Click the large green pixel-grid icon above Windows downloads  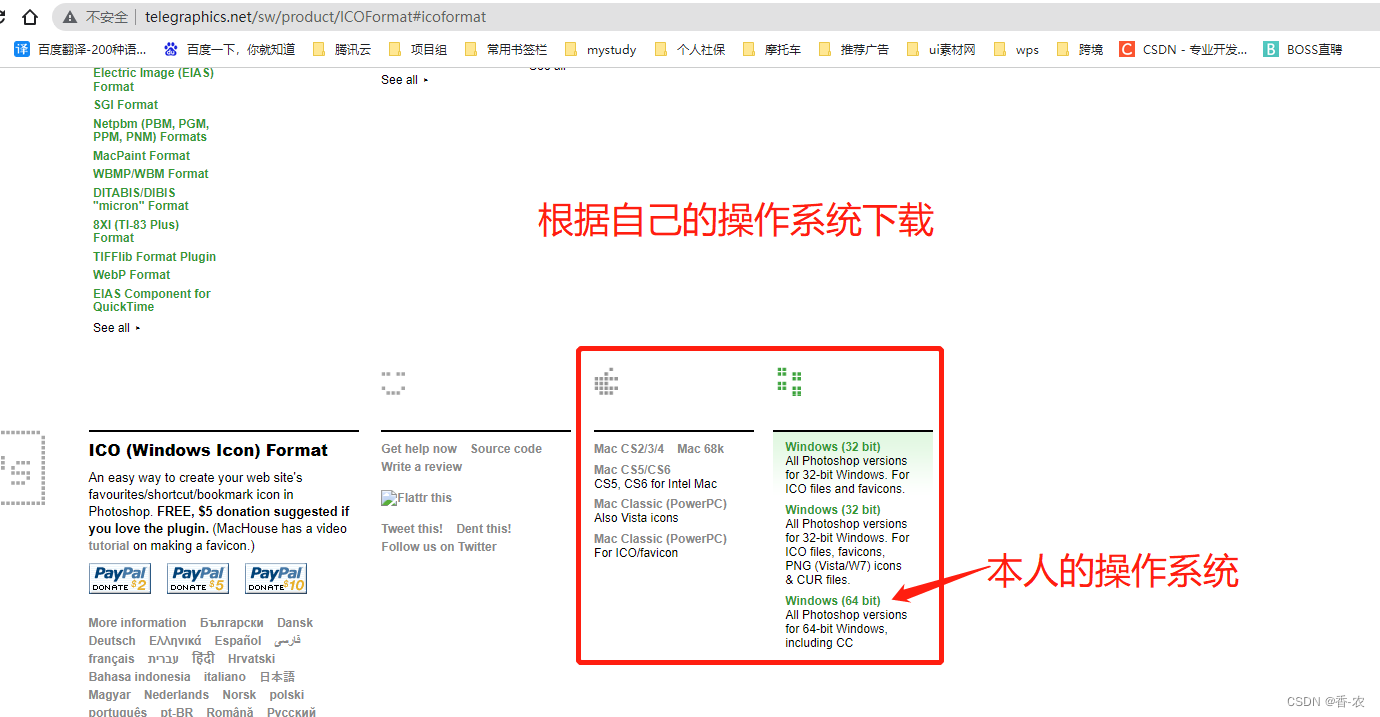(789, 380)
